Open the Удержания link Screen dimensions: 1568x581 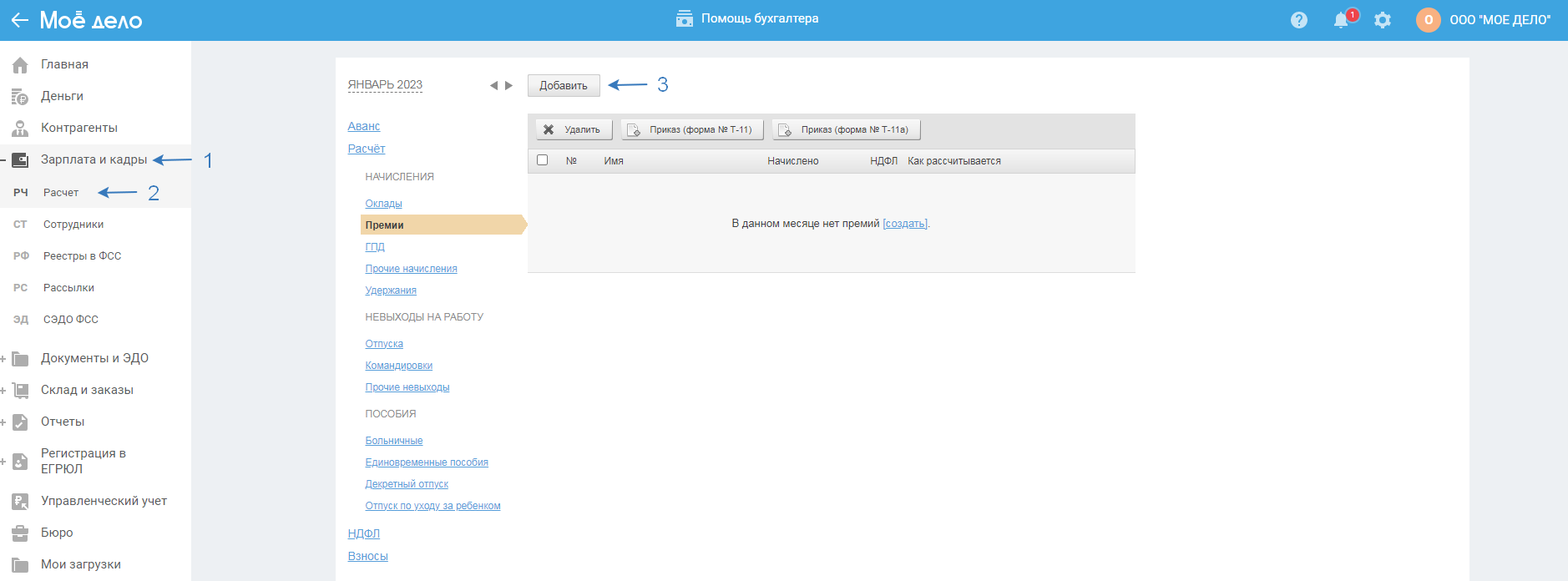391,290
